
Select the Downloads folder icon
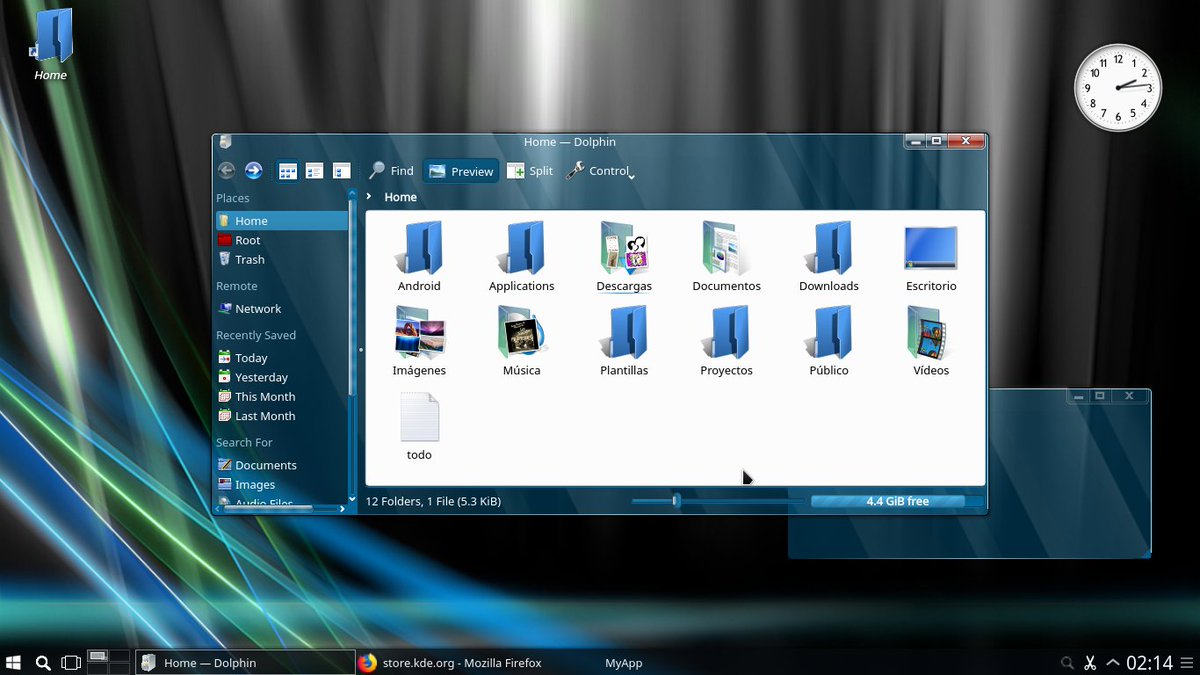coord(829,248)
